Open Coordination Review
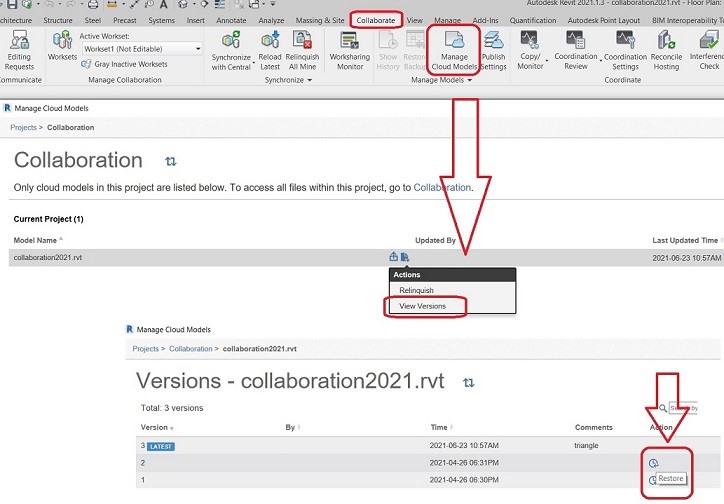Screen dimensions: 724x504 click(576, 50)
